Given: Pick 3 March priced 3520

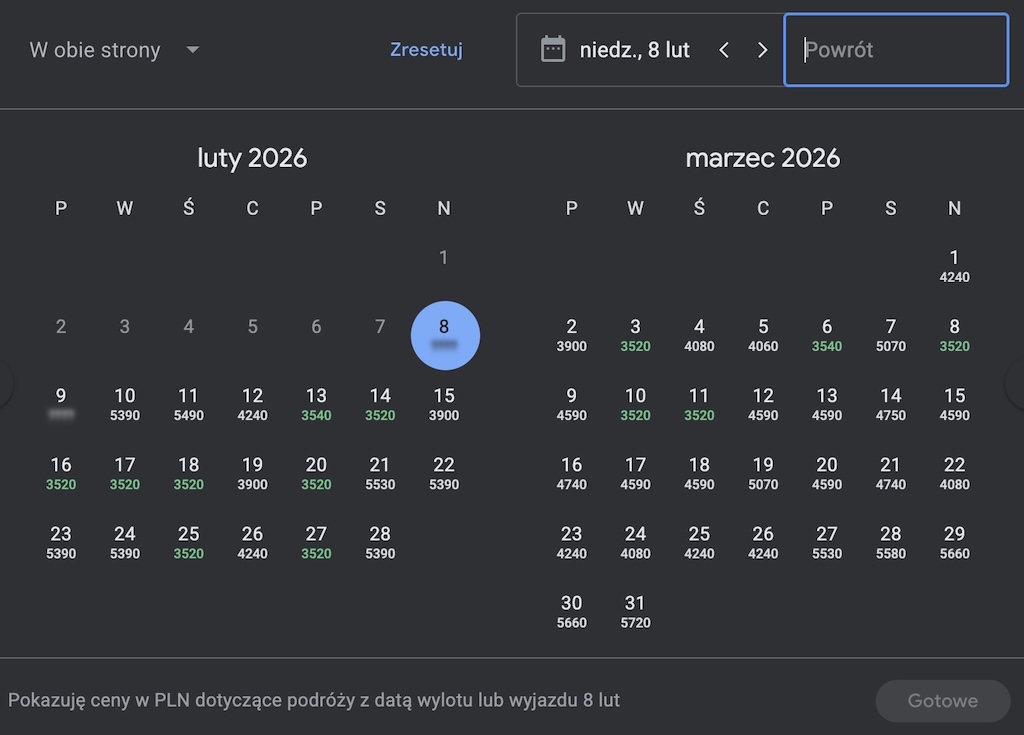Looking at the screenshot, I should point(635,335).
